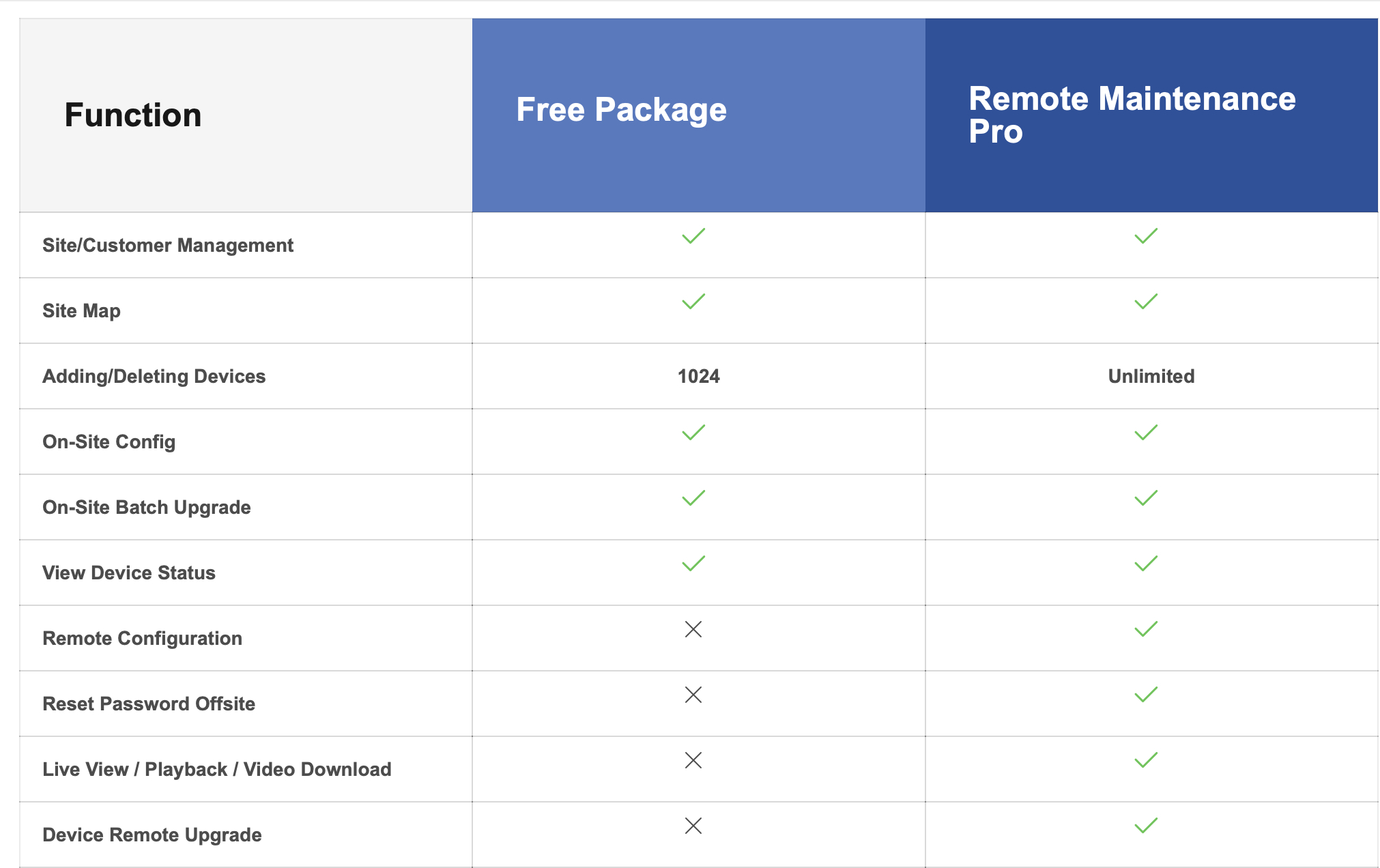Click Pro checkmark for Remote Configuration

pos(1146,629)
